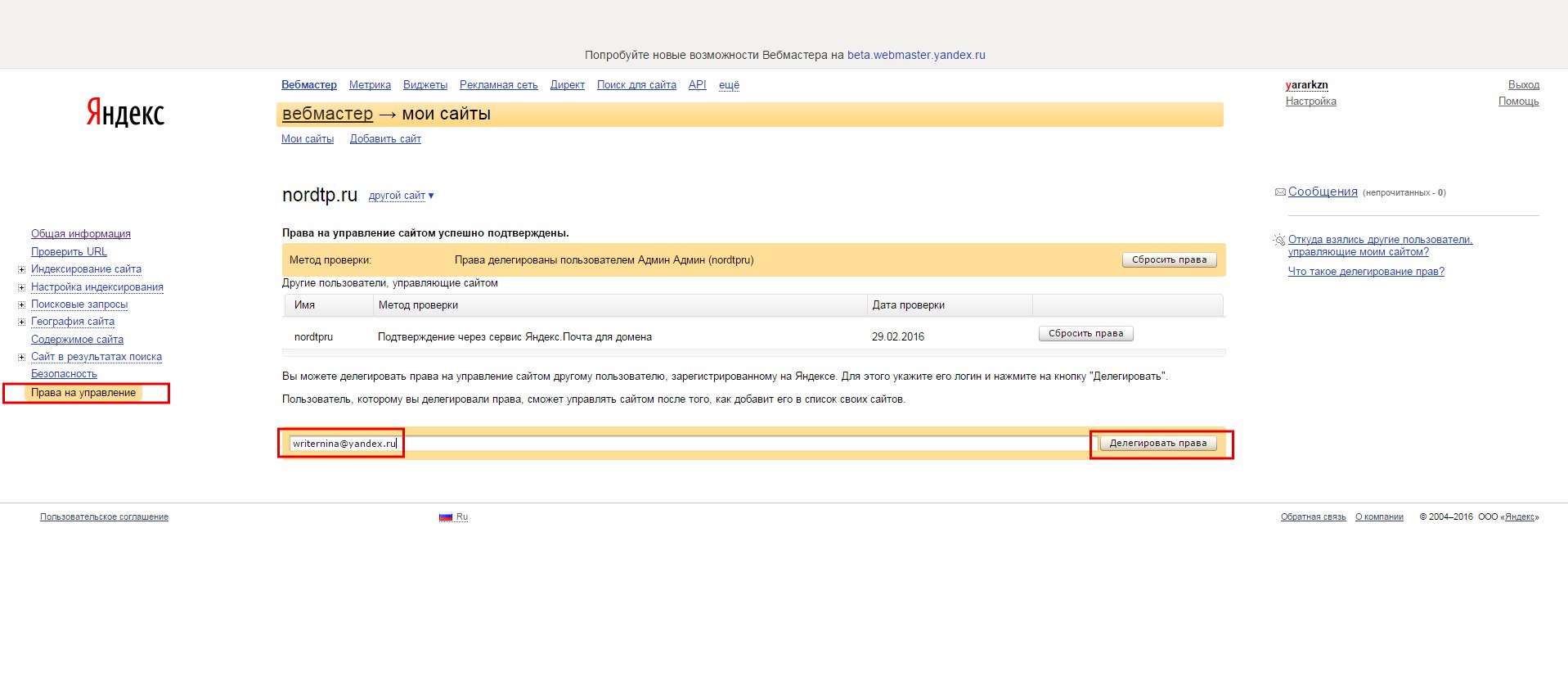Viewport: 1568px width, 690px height.
Task: Click Обратная связь in the footer
Action: pos(1314,517)
